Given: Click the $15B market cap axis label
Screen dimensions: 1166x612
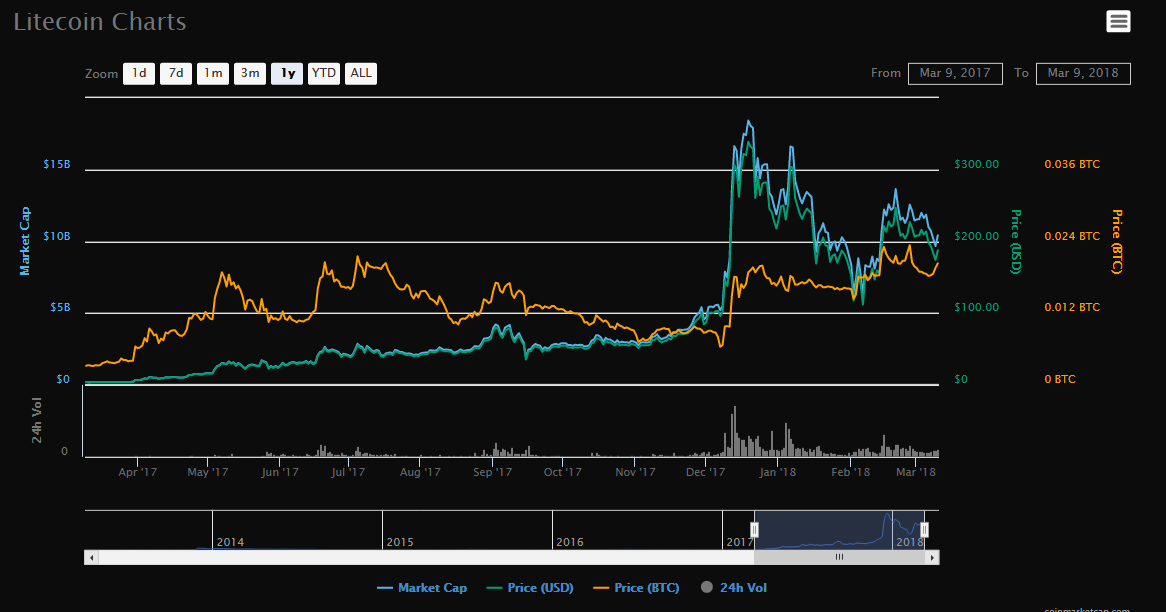Looking at the screenshot, I should 57,164.
